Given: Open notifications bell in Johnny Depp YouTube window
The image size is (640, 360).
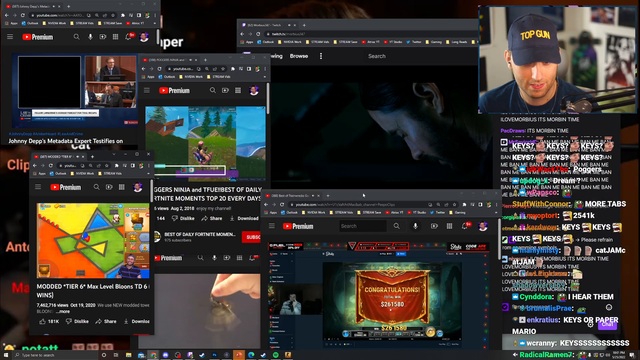Looking at the screenshot, I should coord(129,37).
